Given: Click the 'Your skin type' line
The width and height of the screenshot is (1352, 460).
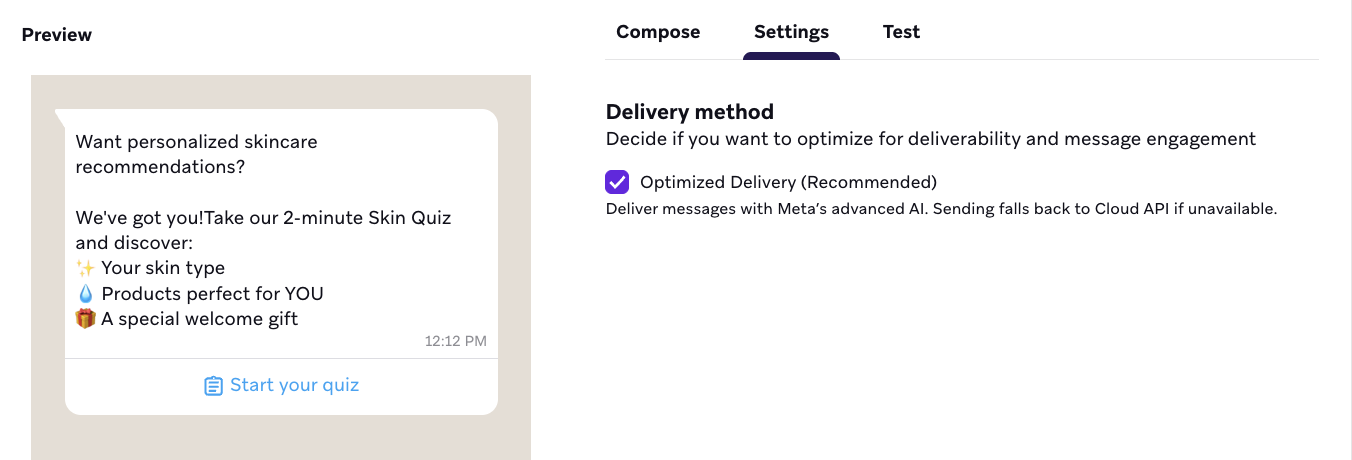Looking at the screenshot, I should pos(163,268).
